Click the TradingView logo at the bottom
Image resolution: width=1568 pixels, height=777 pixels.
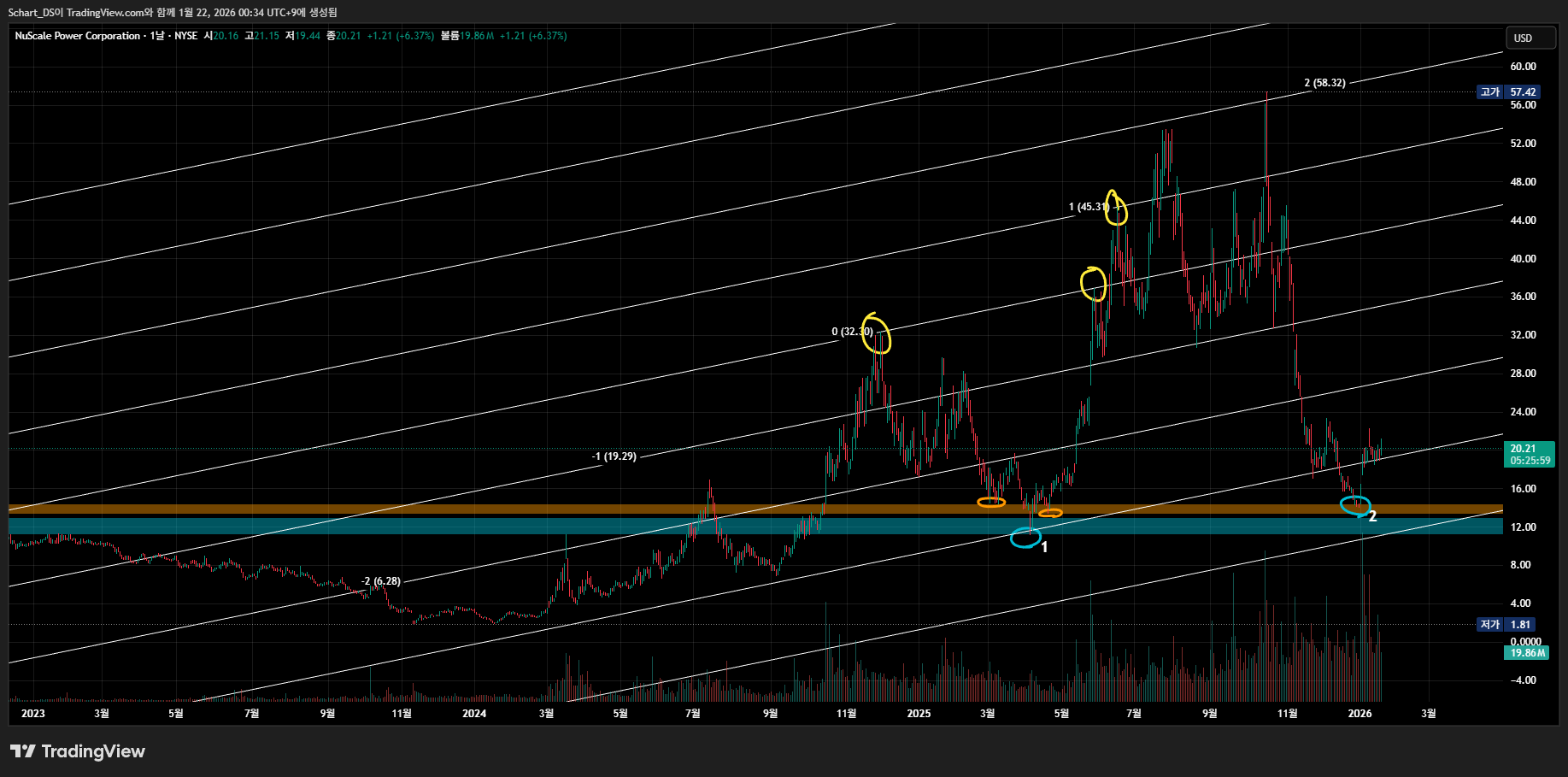click(x=78, y=751)
